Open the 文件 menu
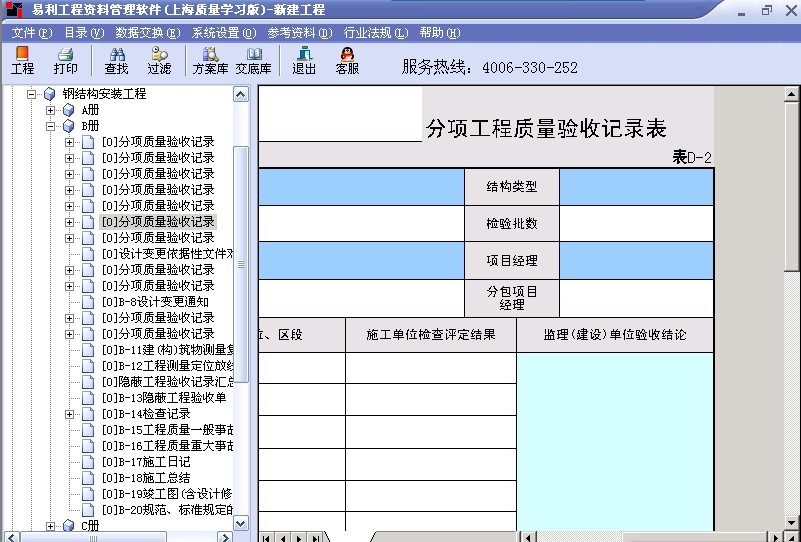The height and width of the screenshot is (542, 801). [31, 33]
